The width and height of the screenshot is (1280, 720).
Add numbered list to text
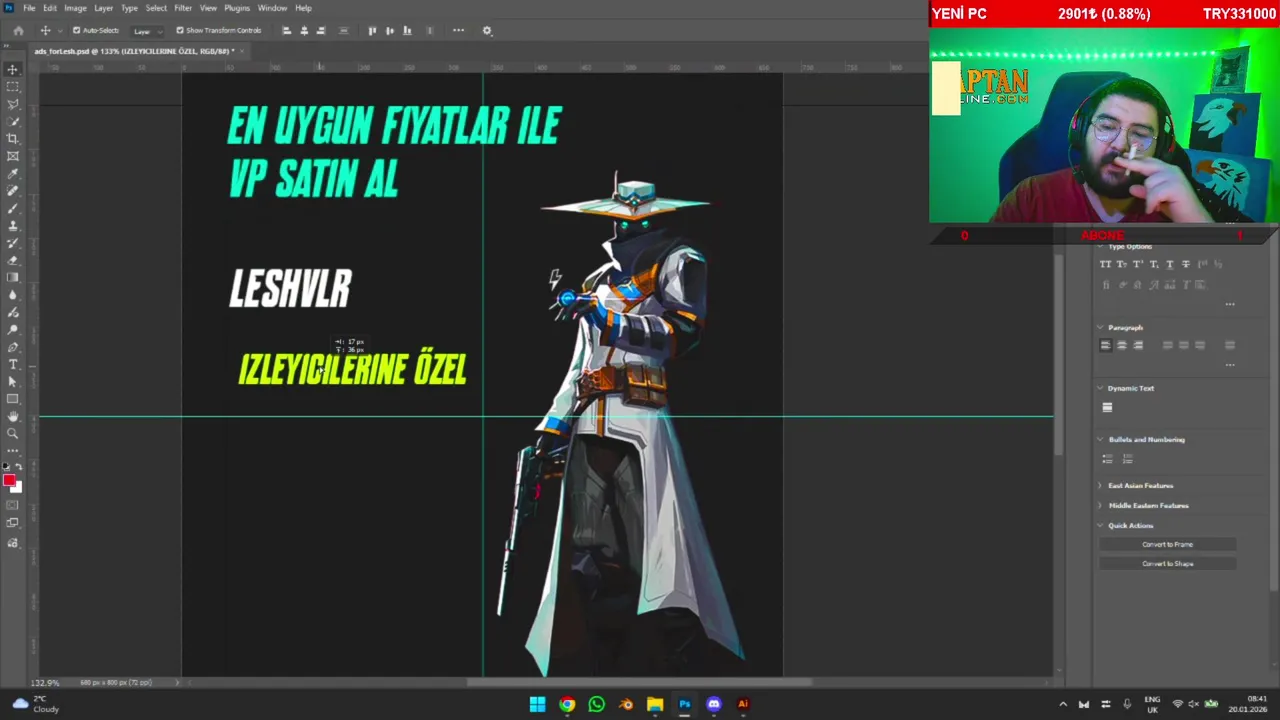pyautogui.click(x=1127, y=459)
